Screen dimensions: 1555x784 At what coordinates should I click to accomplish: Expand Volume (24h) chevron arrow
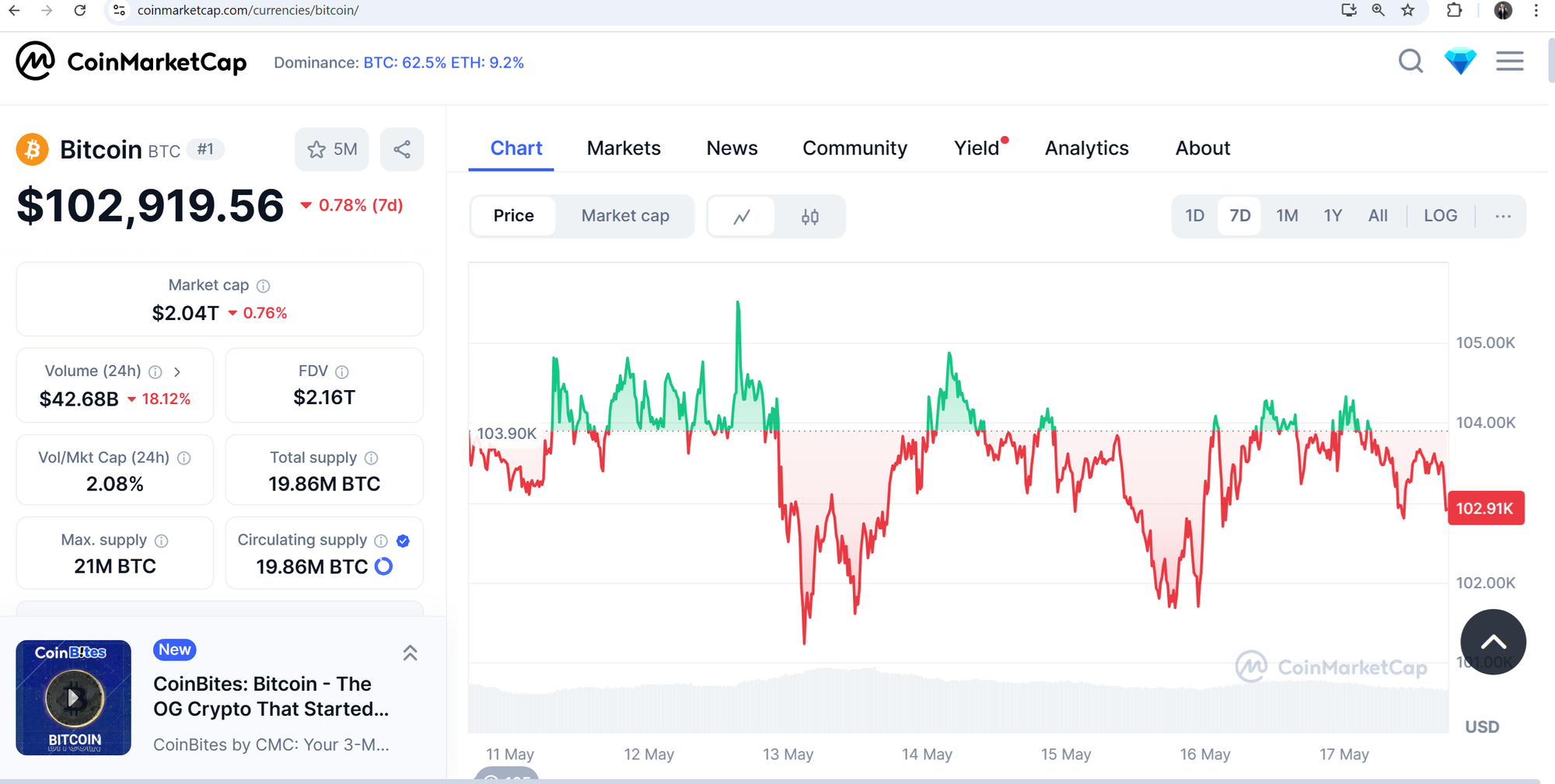point(177,372)
